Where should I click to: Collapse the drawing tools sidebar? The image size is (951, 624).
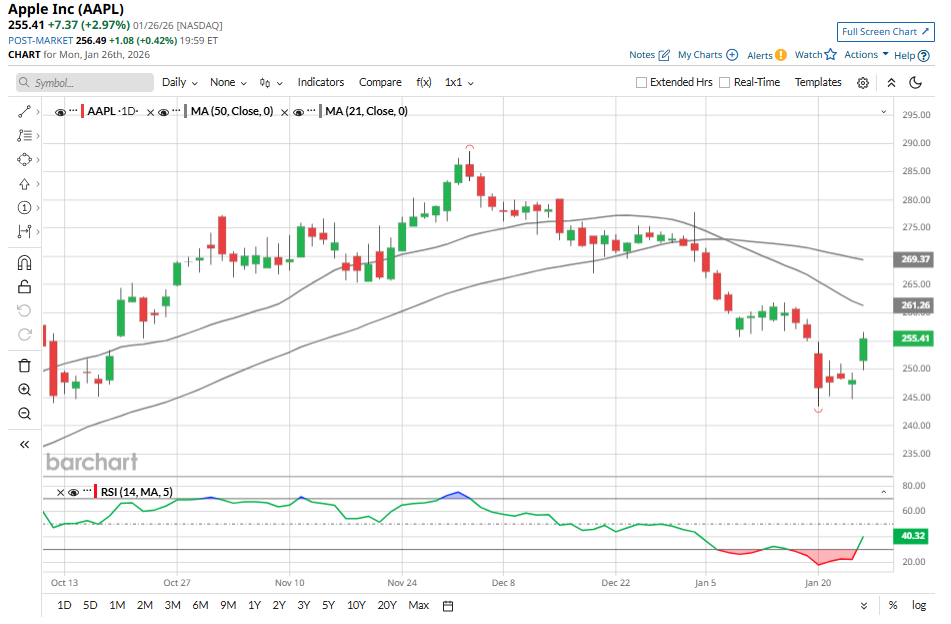pyautogui.click(x=24, y=445)
